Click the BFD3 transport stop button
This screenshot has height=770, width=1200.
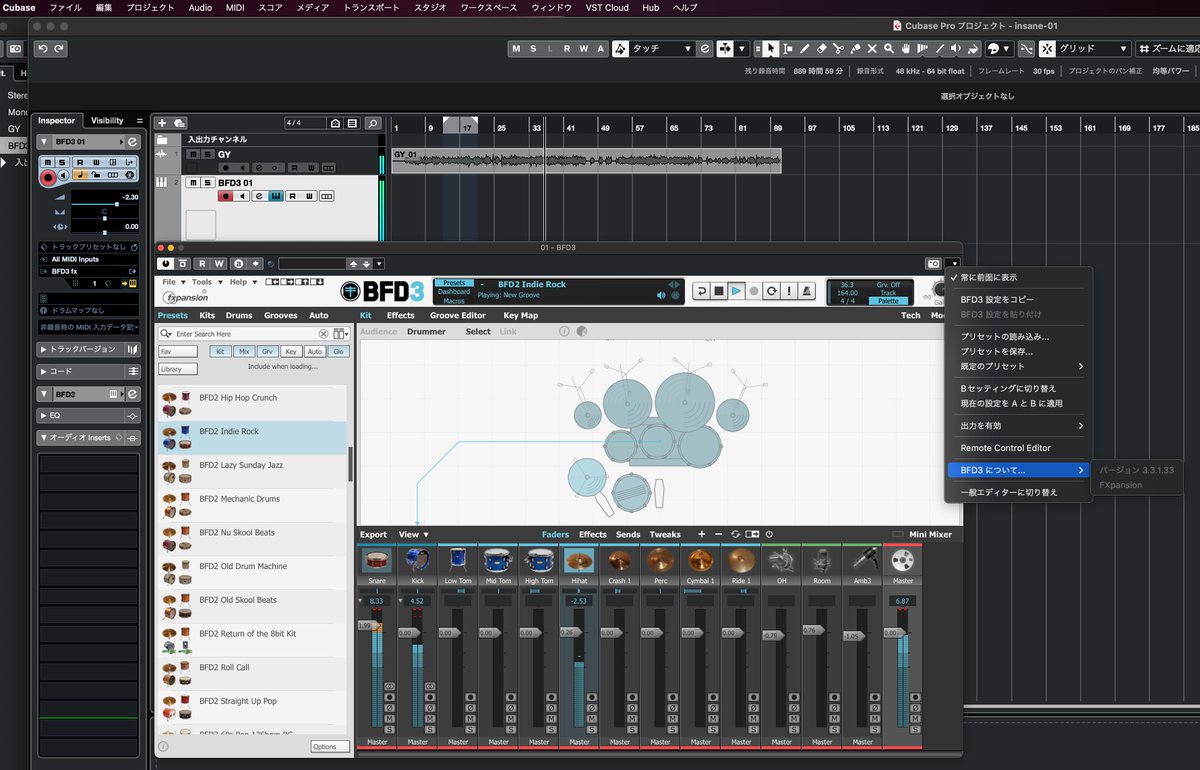719,291
